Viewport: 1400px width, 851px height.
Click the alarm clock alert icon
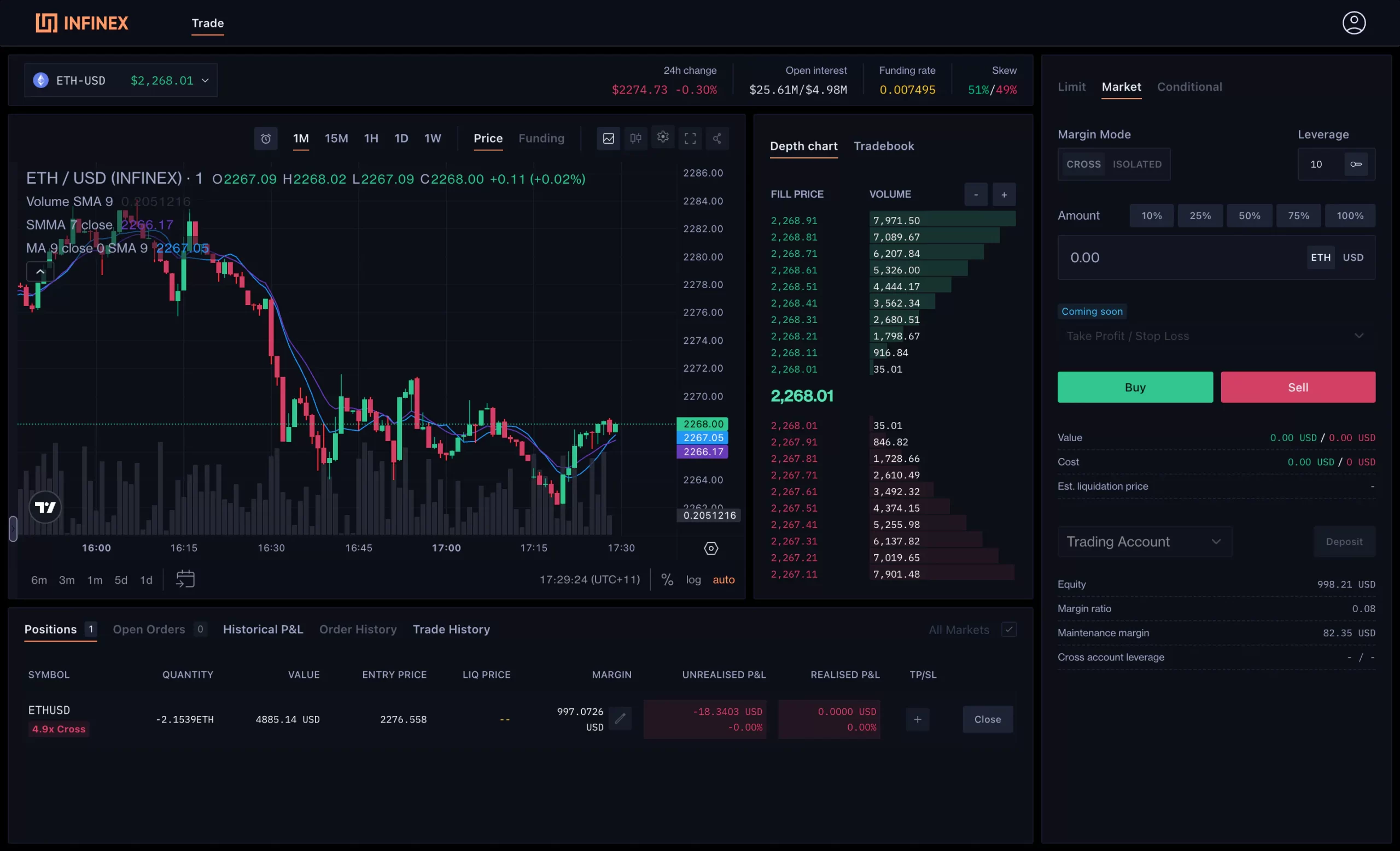click(265, 138)
